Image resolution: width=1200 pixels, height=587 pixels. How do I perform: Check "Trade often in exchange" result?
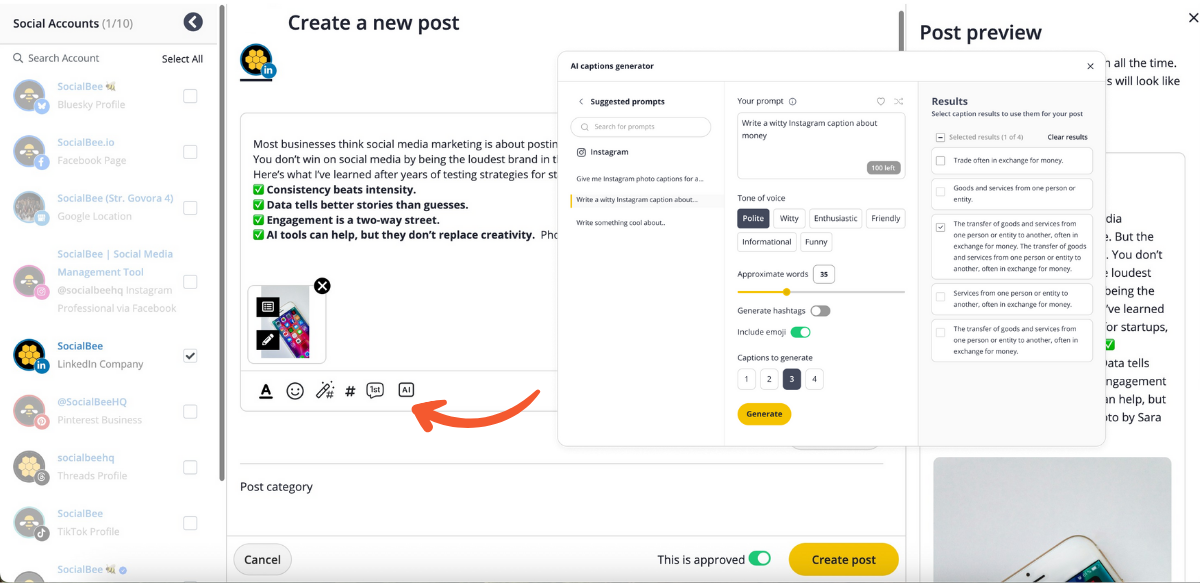940,160
